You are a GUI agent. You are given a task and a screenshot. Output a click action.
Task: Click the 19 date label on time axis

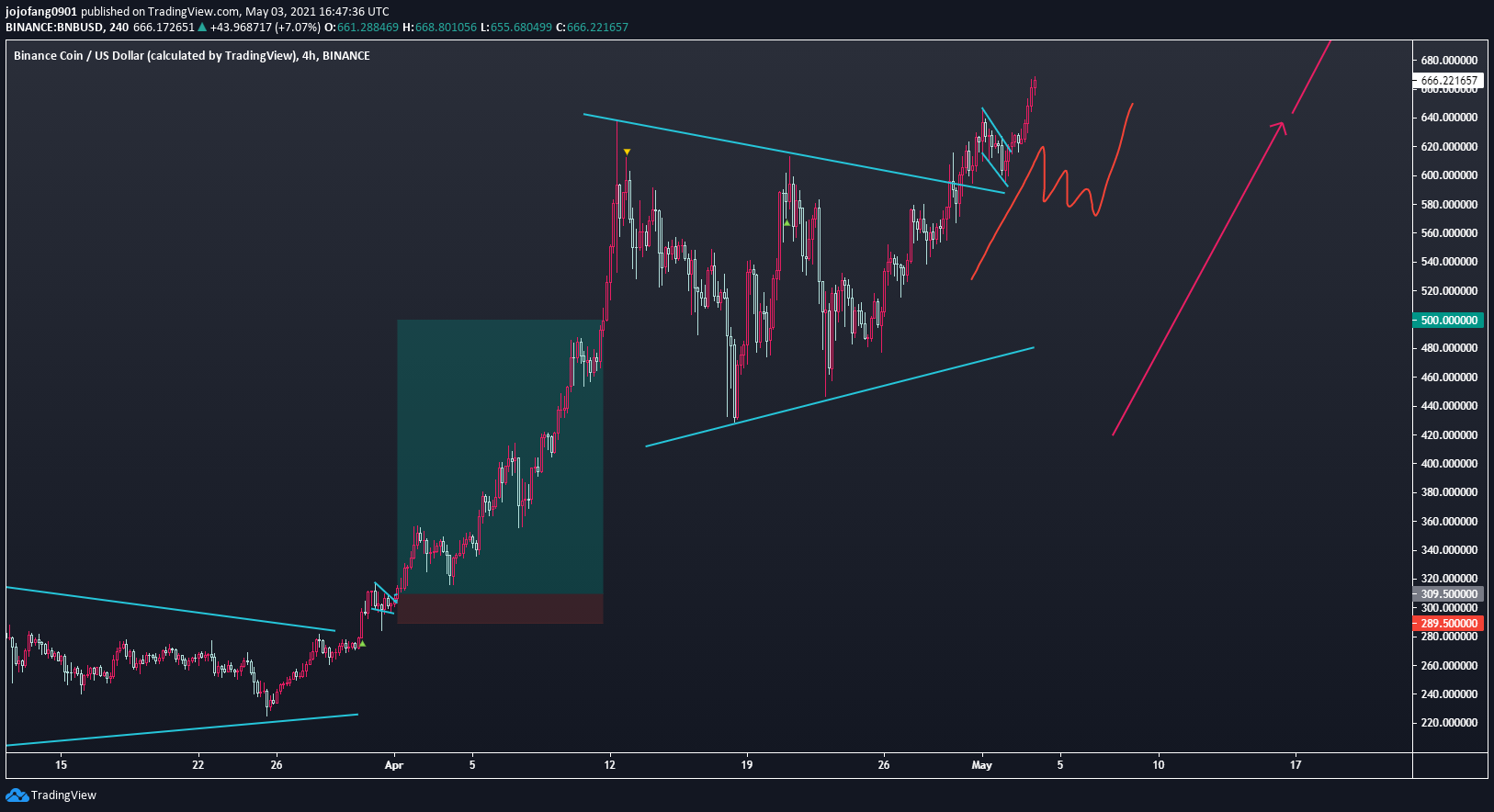pos(747,765)
